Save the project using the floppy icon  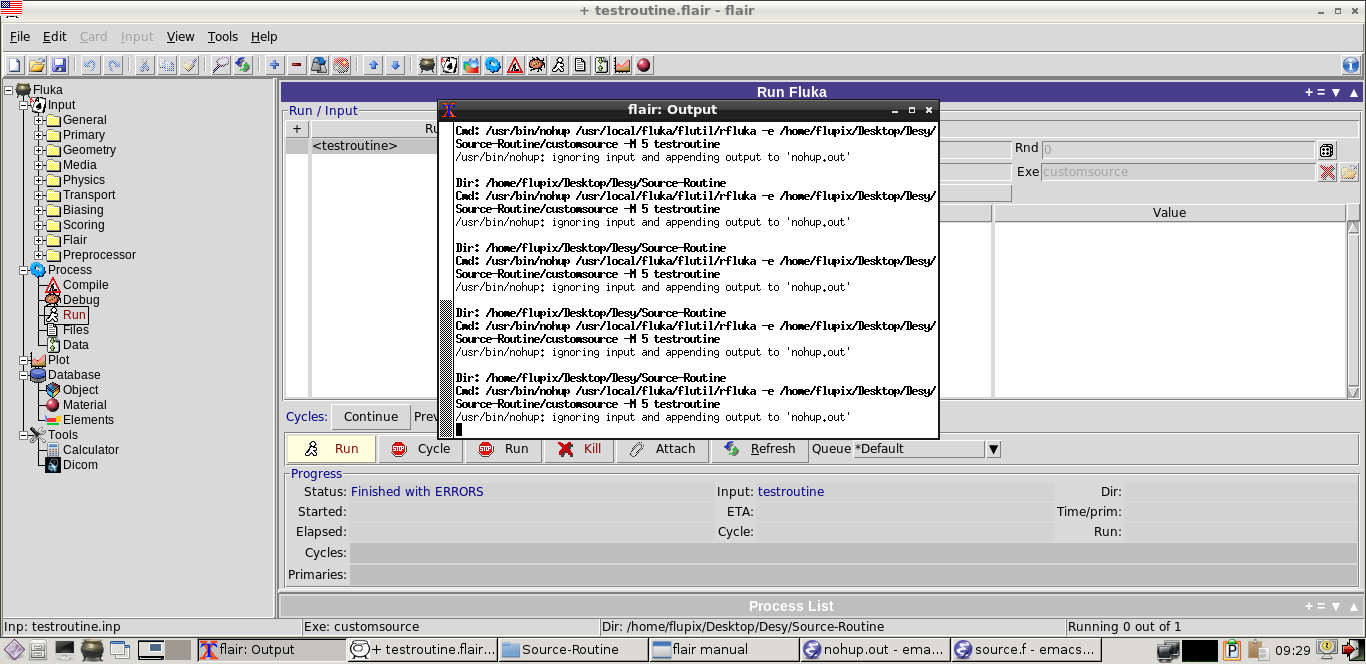(59, 65)
